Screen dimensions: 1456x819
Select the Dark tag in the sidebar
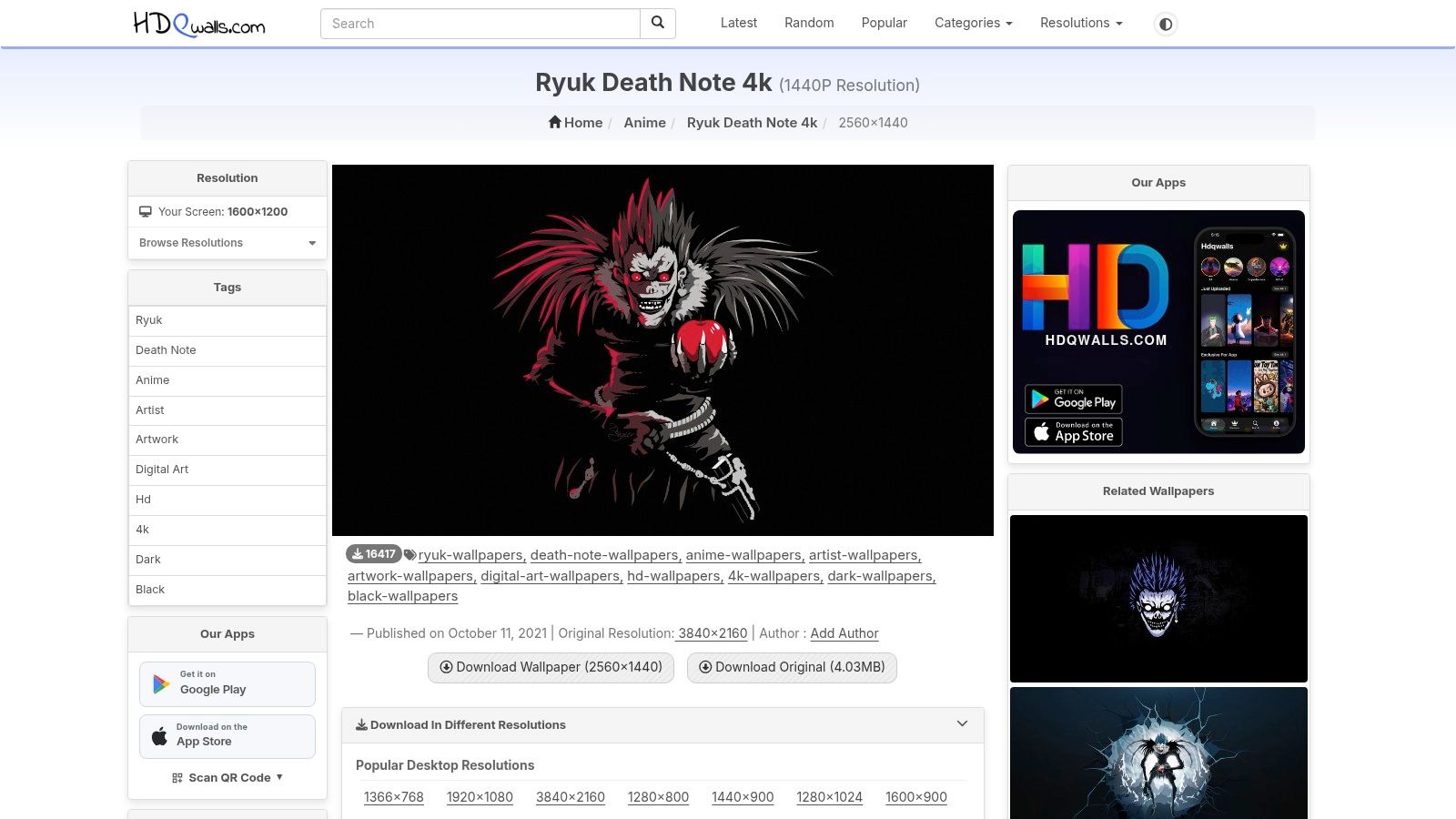coord(227,560)
